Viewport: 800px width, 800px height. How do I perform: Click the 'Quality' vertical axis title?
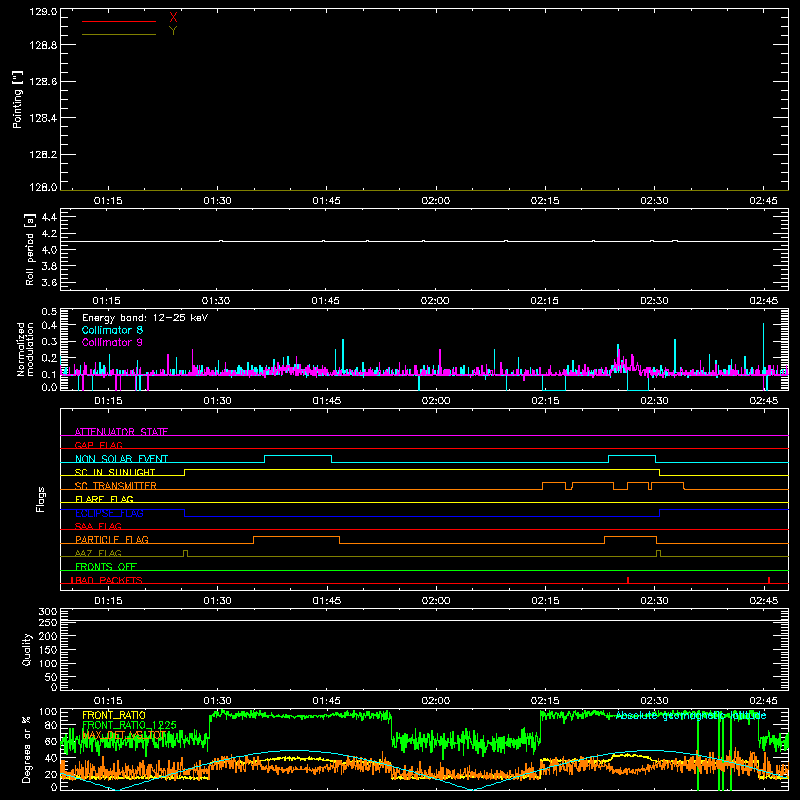[x=27, y=649]
